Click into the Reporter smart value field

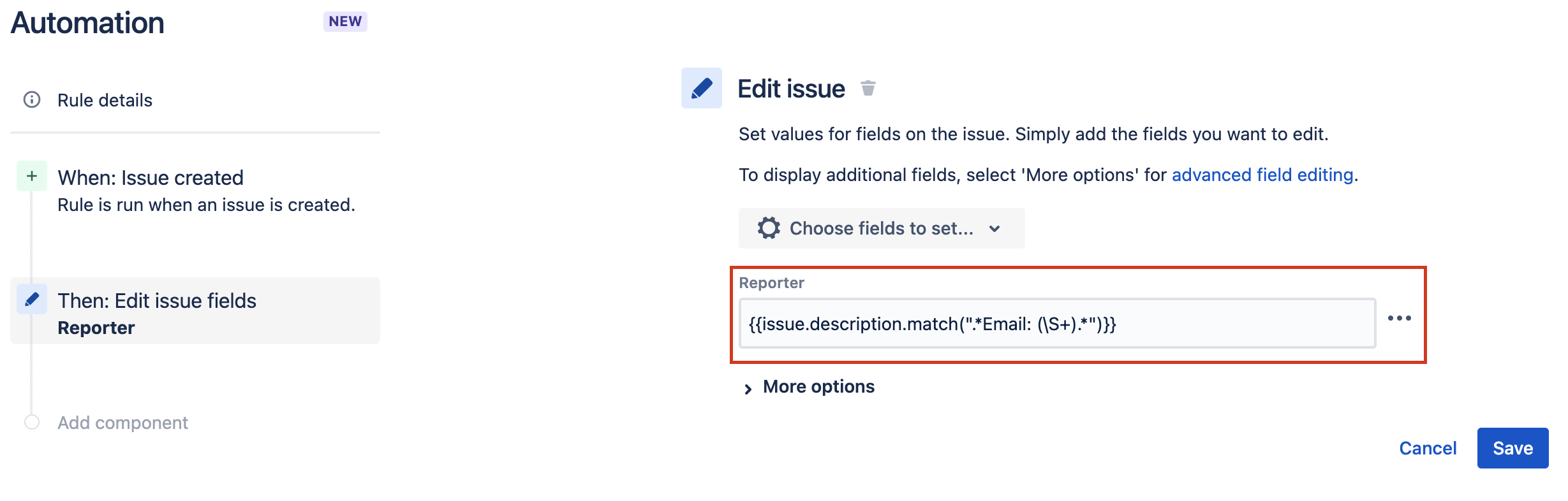[x=1056, y=324]
